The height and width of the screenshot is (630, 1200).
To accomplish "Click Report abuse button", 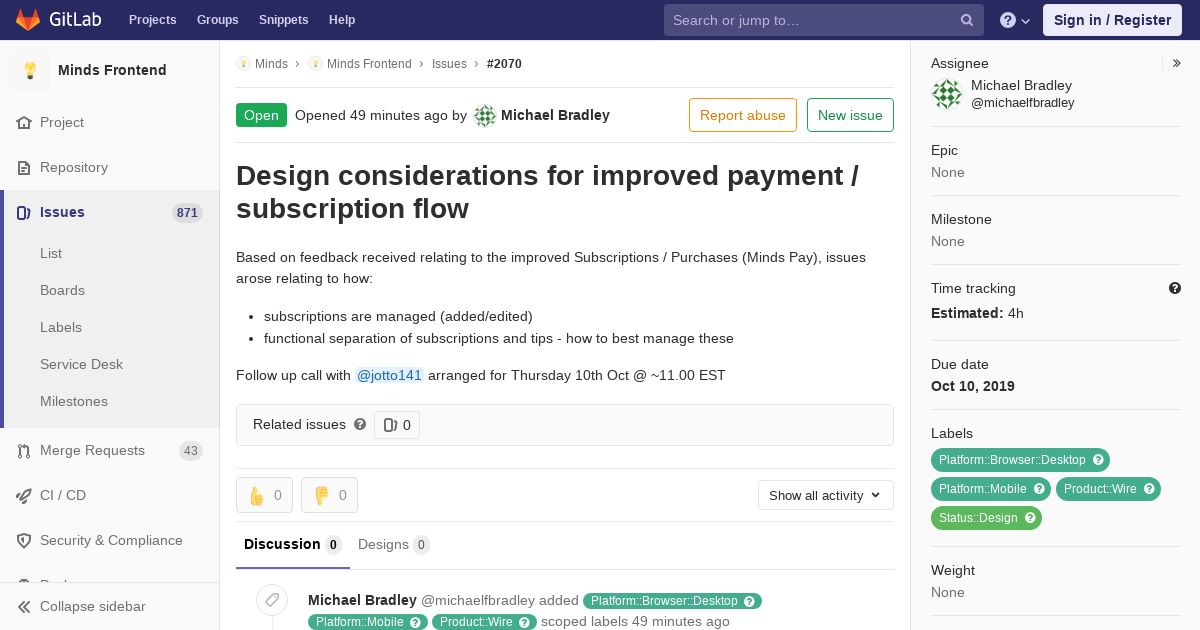I will coord(743,115).
